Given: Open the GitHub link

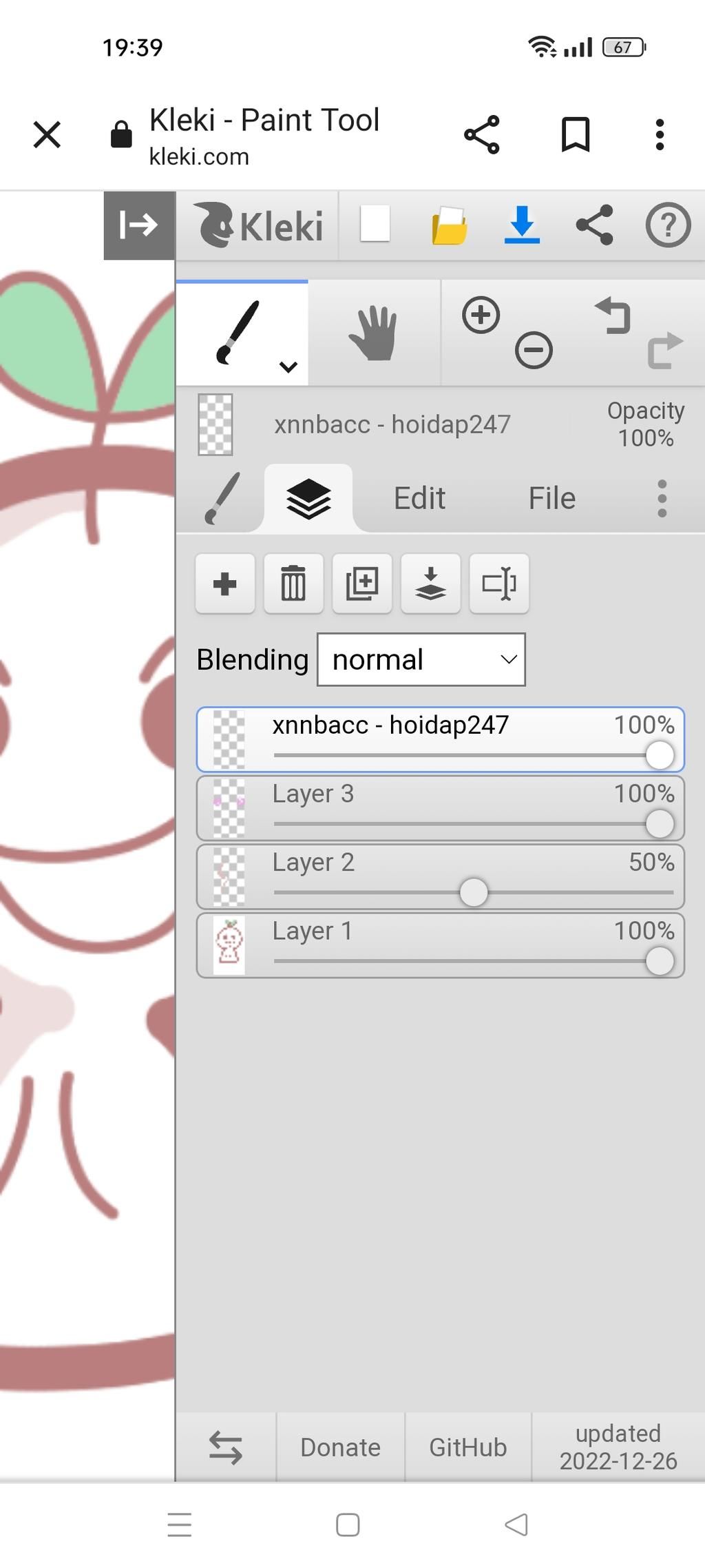Looking at the screenshot, I should click(x=468, y=1447).
